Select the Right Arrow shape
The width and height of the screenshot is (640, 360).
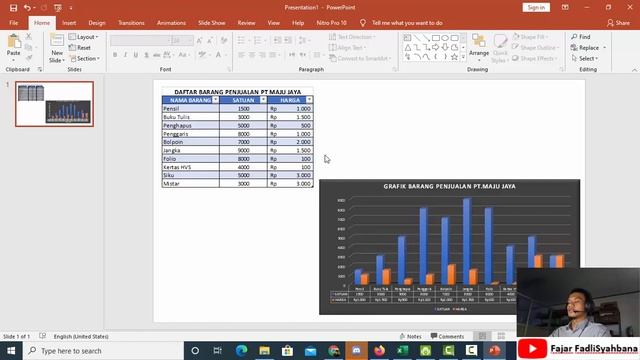(x=436, y=48)
